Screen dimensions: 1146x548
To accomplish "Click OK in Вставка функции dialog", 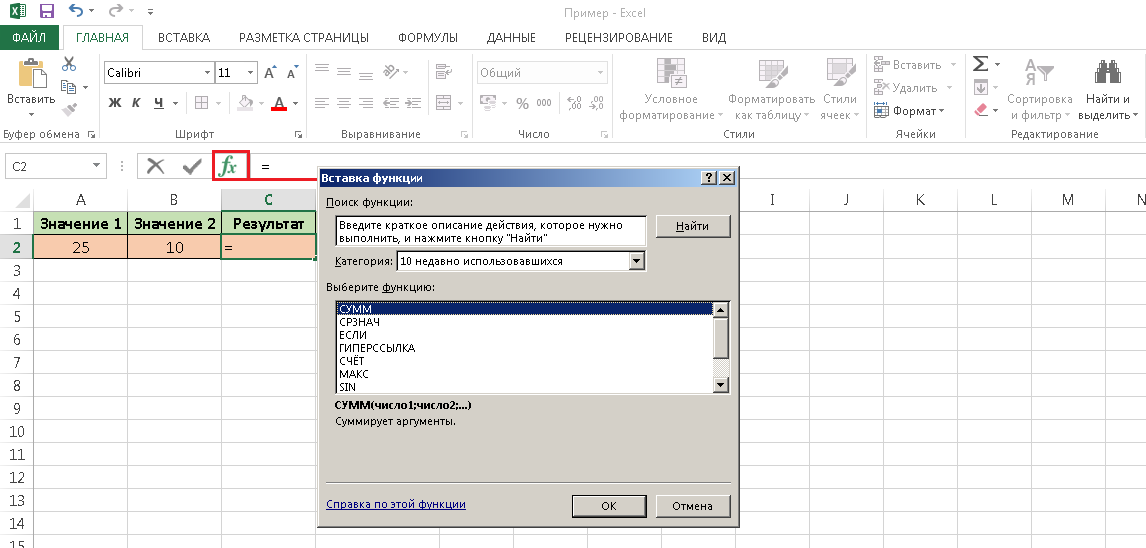I will click(609, 506).
